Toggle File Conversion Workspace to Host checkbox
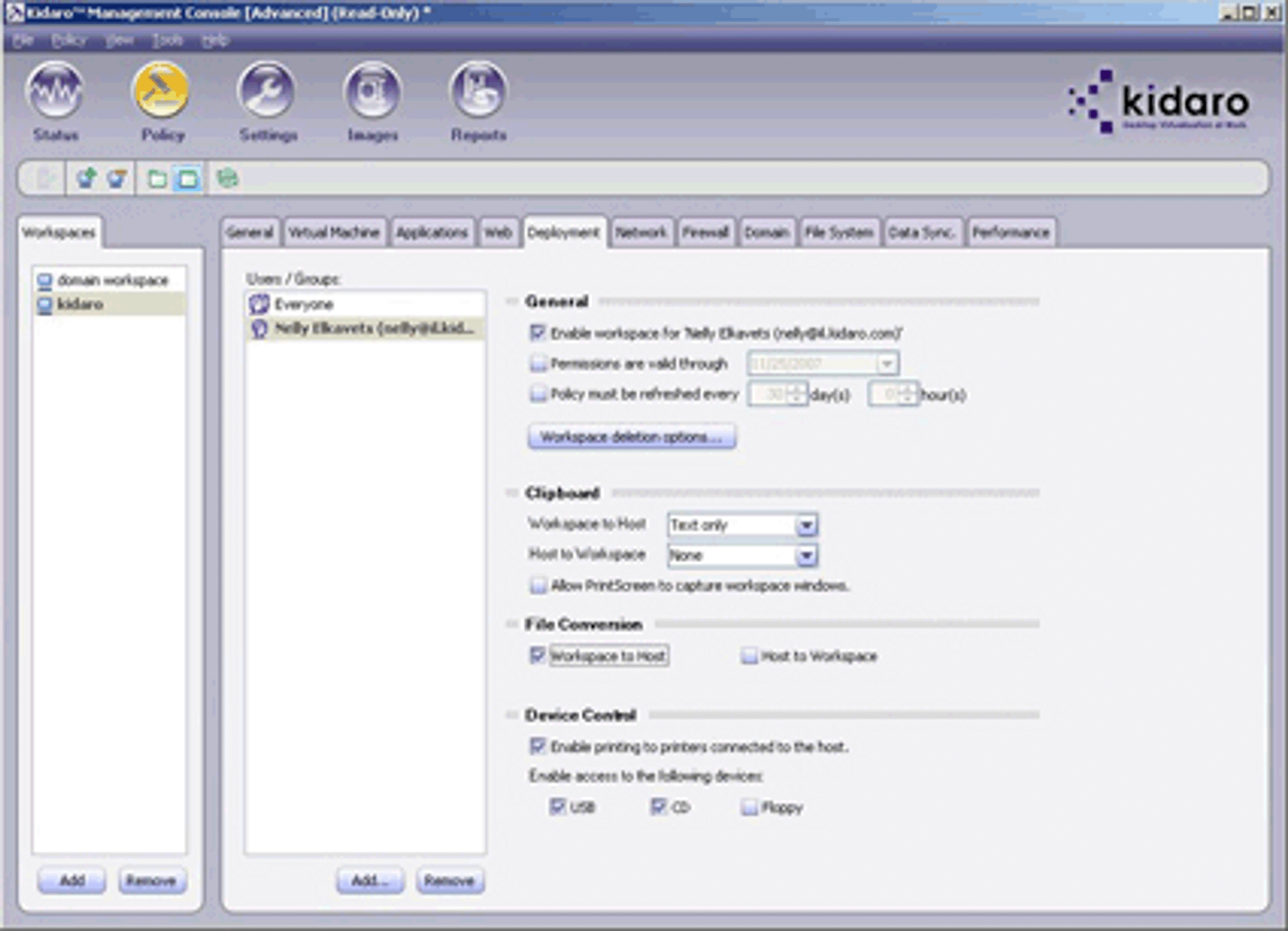The width and height of the screenshot is (1288, 931). [x=537, y=655]
